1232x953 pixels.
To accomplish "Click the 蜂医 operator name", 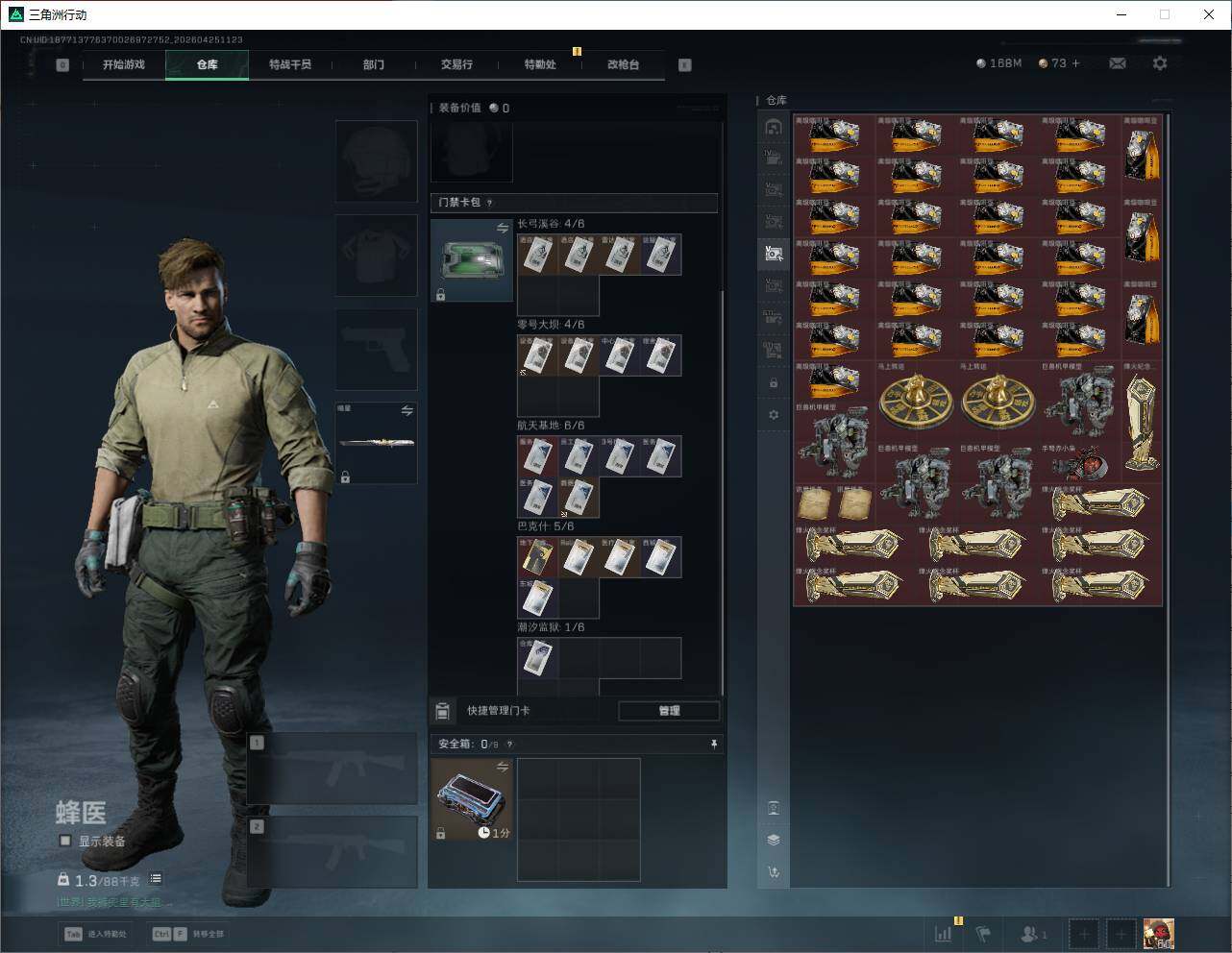I will click(81, 813).
